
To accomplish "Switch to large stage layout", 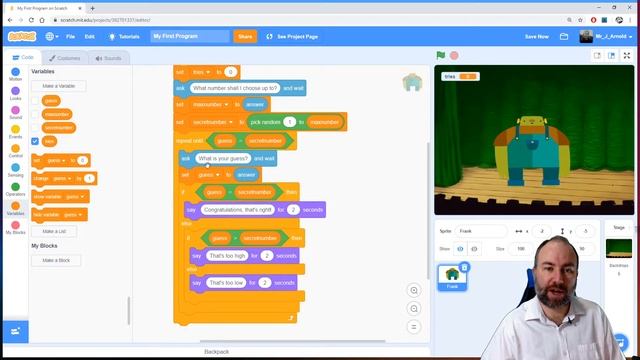I will tap(611, 56).
